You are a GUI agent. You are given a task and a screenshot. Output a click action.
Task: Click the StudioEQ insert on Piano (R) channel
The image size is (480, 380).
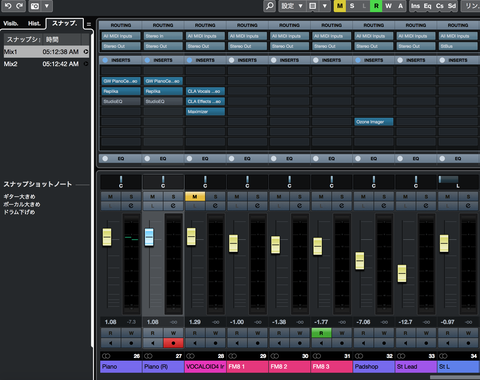(x=163, y=101)
